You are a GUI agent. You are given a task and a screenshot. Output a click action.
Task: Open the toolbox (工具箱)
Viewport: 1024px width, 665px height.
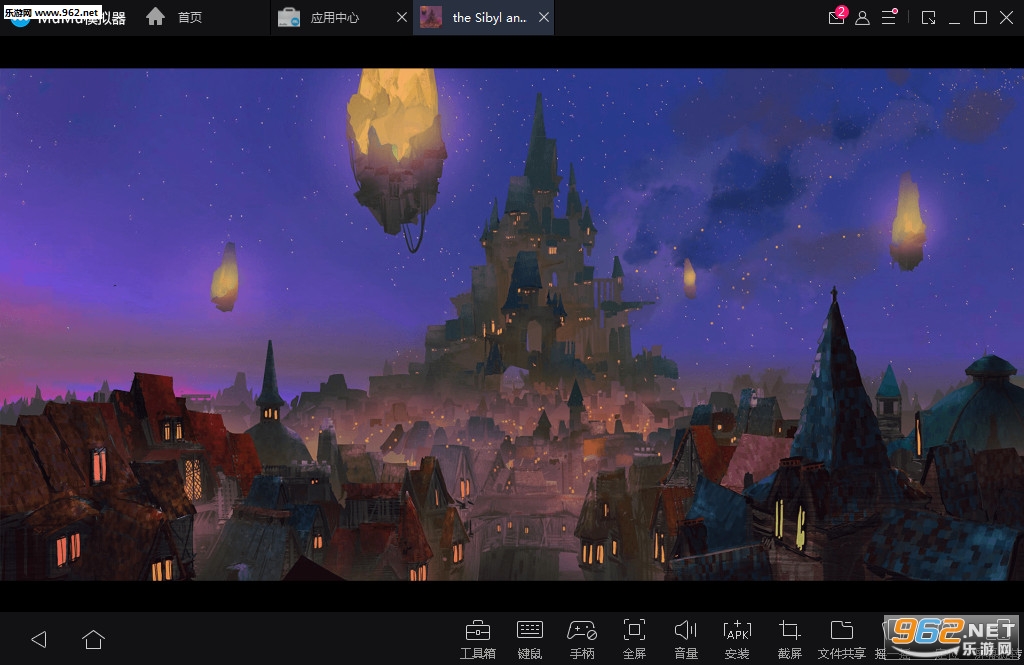478,637
